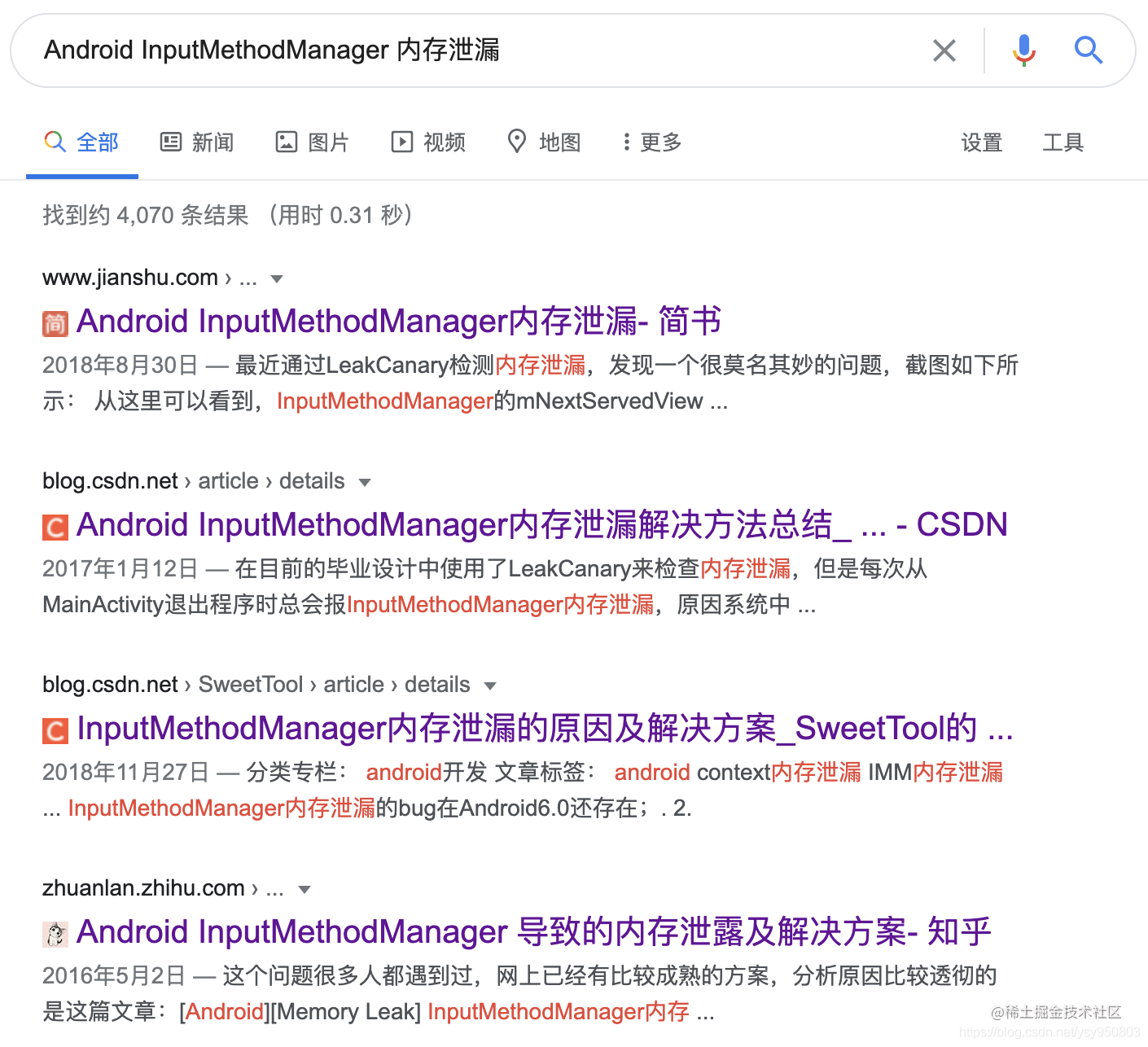Click the Zhihu panda favicon on the last result

tap(54, 934)
